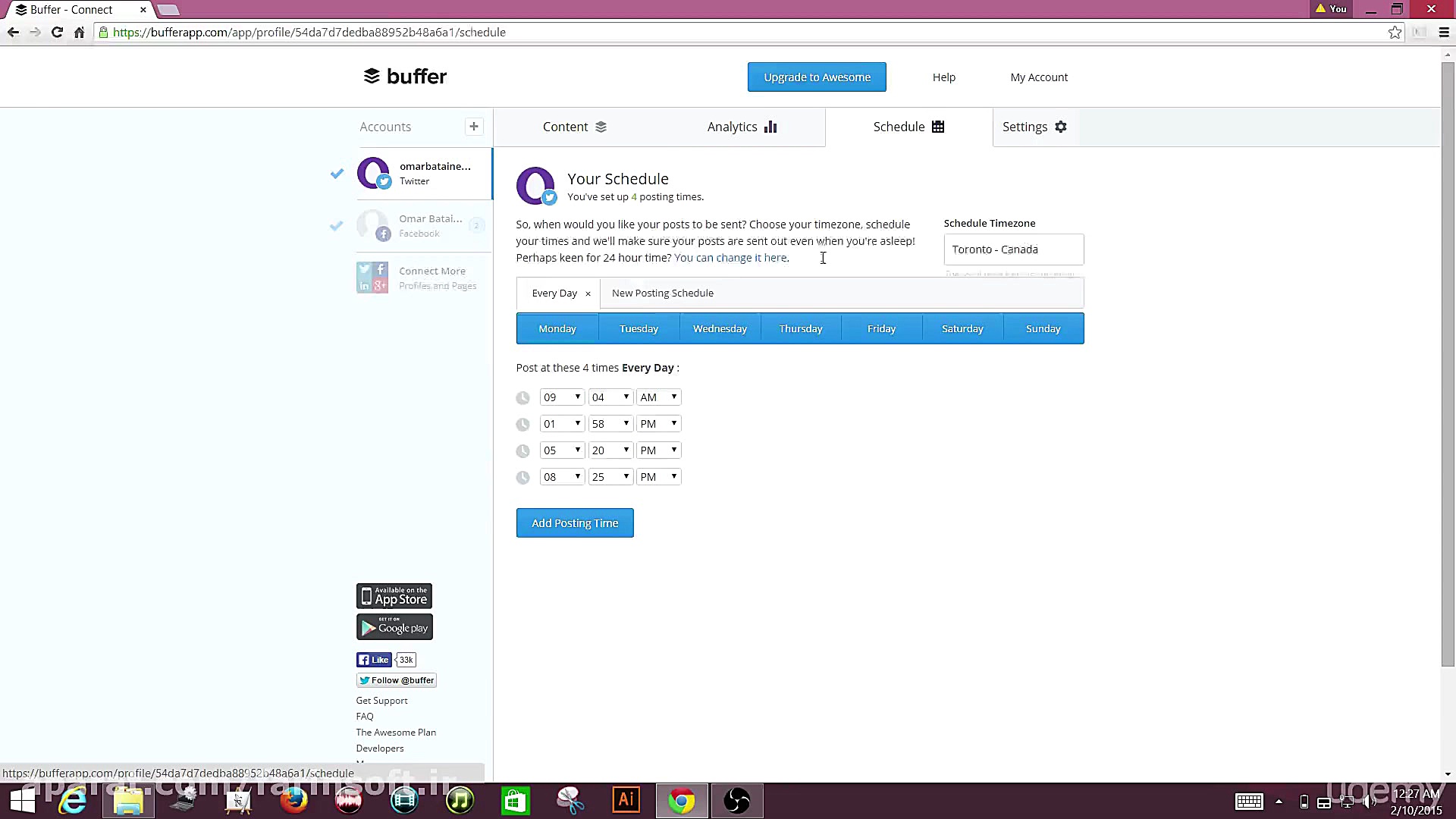The image size is (1456, 819).
Task: Launch Adobe Illustrator from the taskbar
Action: pyautogui.click(x=626, y=800)
